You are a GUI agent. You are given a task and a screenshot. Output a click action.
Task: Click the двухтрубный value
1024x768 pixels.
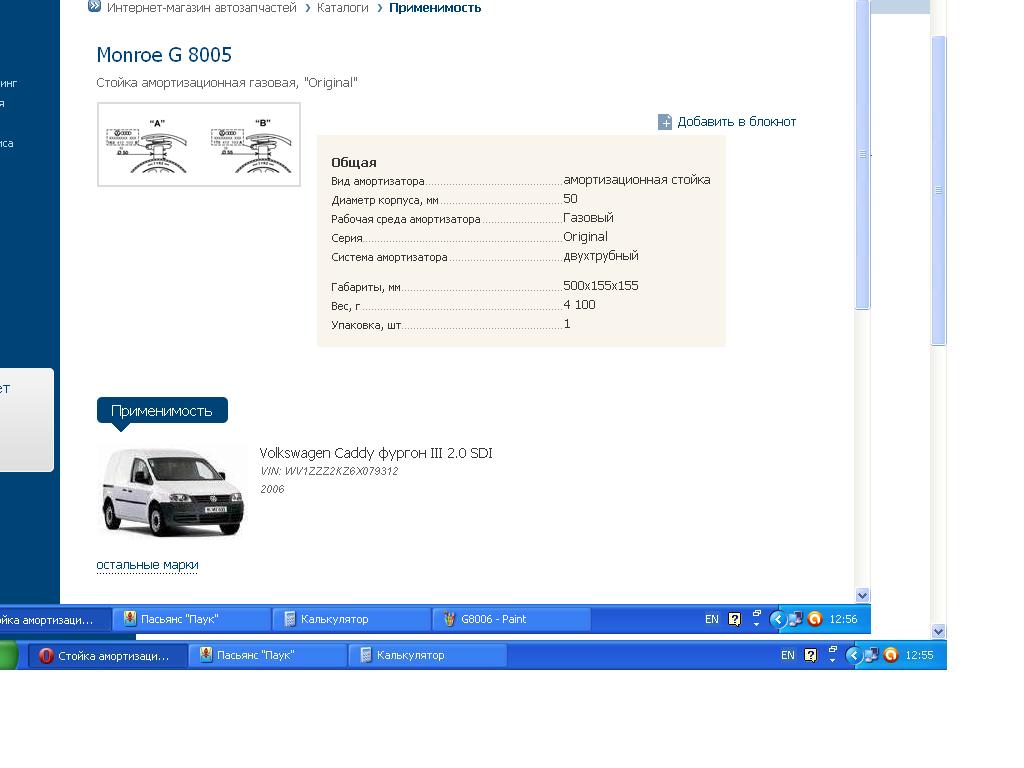pos(601,256)
